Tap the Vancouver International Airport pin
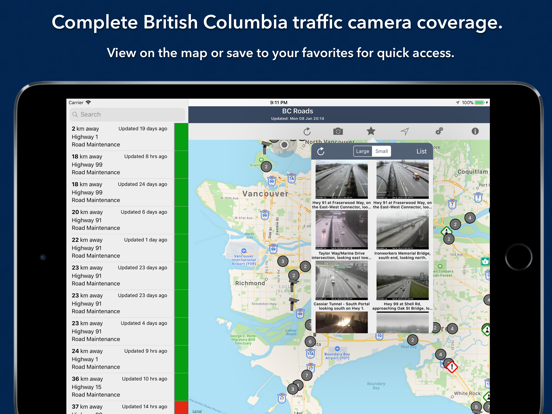Viewport: 552px width, 414px height. (244, 251)
